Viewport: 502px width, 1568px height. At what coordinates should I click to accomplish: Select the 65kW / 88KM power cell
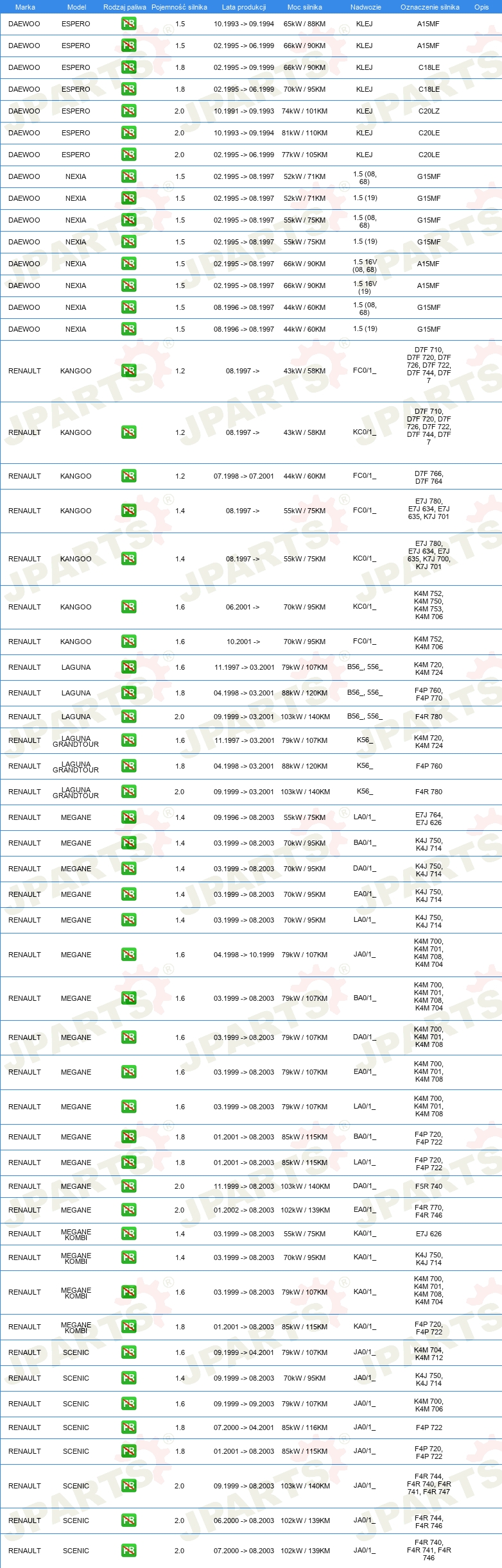pos(304,24)
